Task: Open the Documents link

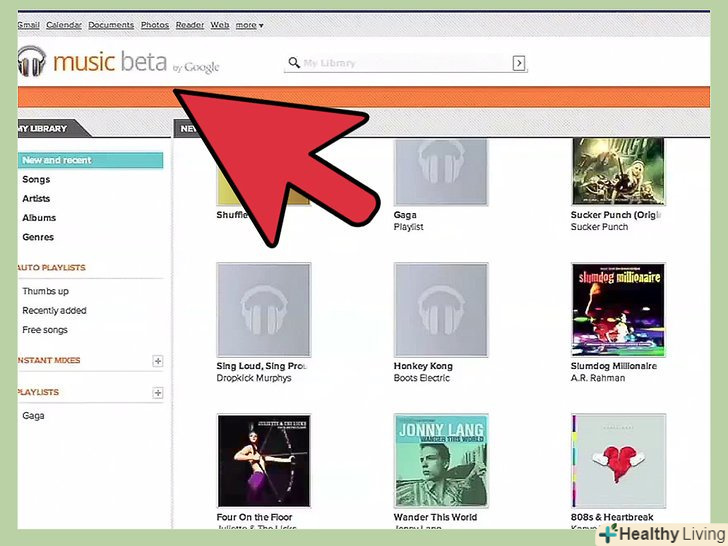Action: point(111,25)
